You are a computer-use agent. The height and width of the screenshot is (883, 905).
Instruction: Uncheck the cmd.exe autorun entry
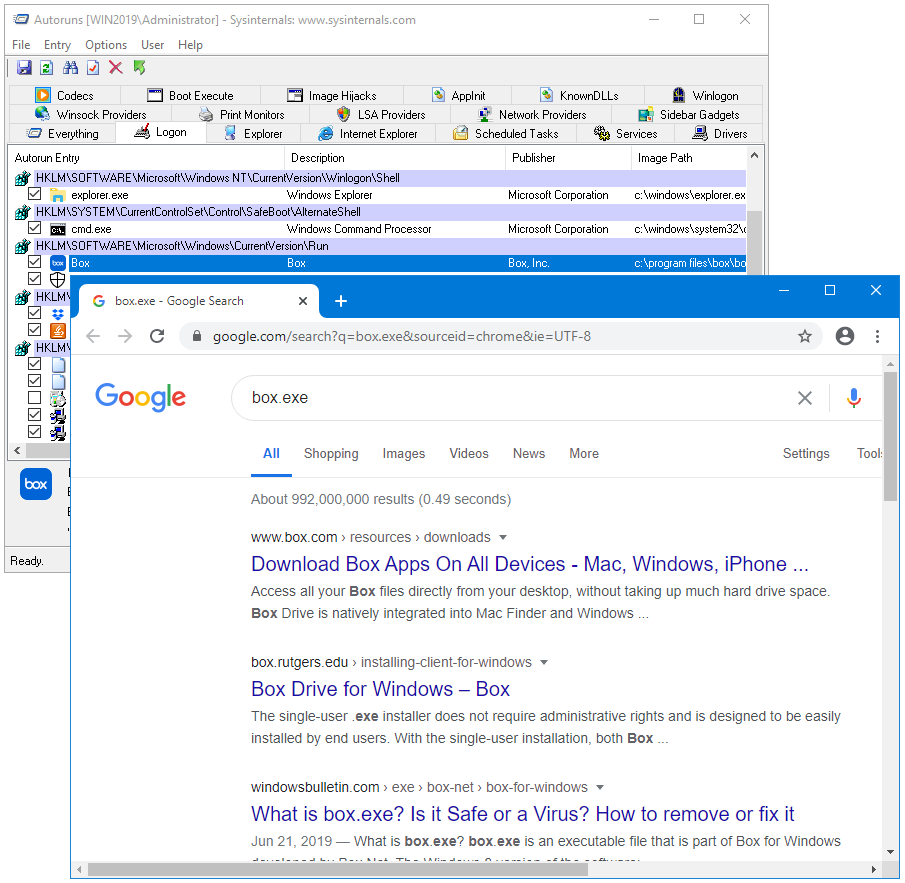coord(35,228)
